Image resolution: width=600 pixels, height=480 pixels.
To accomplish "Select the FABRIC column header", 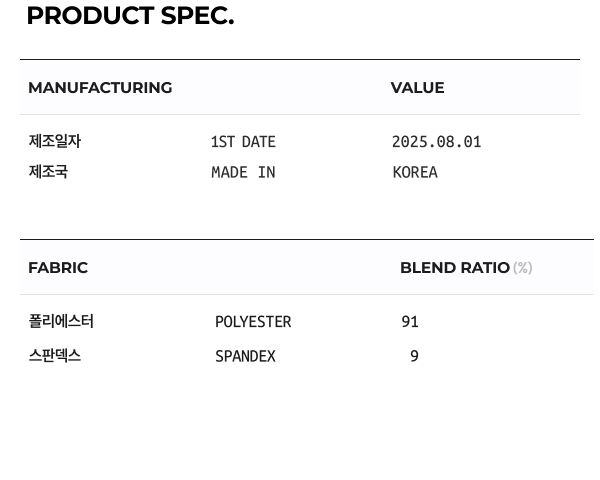I will click(x=58, y=268).
